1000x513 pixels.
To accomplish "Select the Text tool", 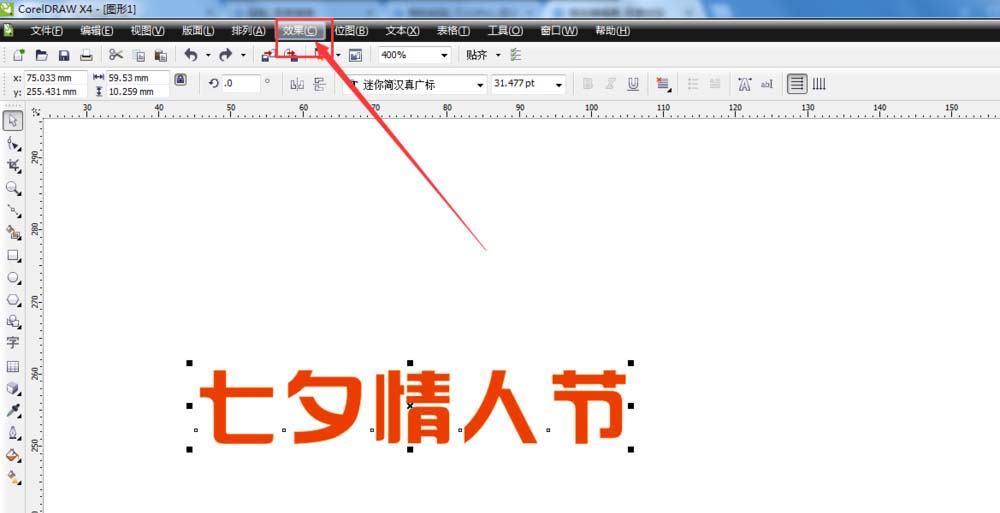I will pos(13,343).
